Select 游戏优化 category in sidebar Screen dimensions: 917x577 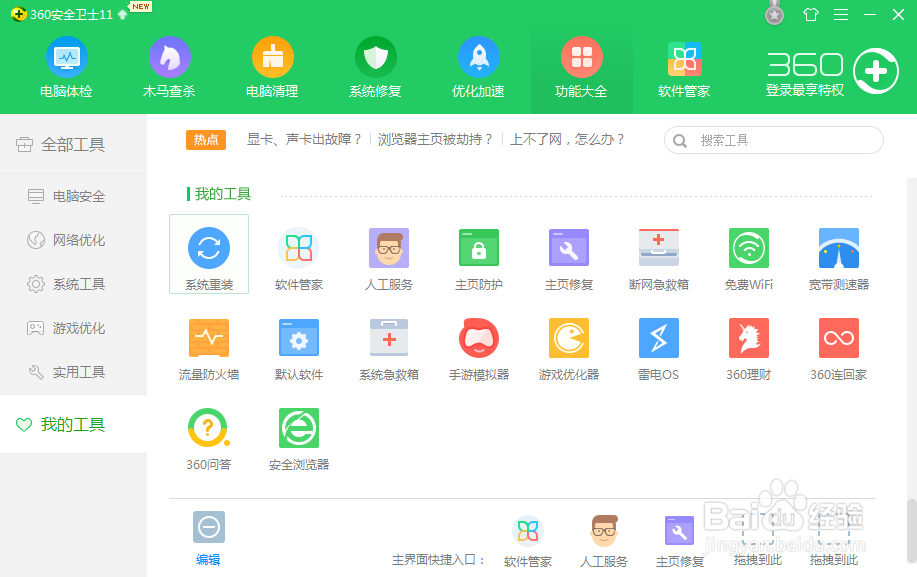click(x=73, y=328)
